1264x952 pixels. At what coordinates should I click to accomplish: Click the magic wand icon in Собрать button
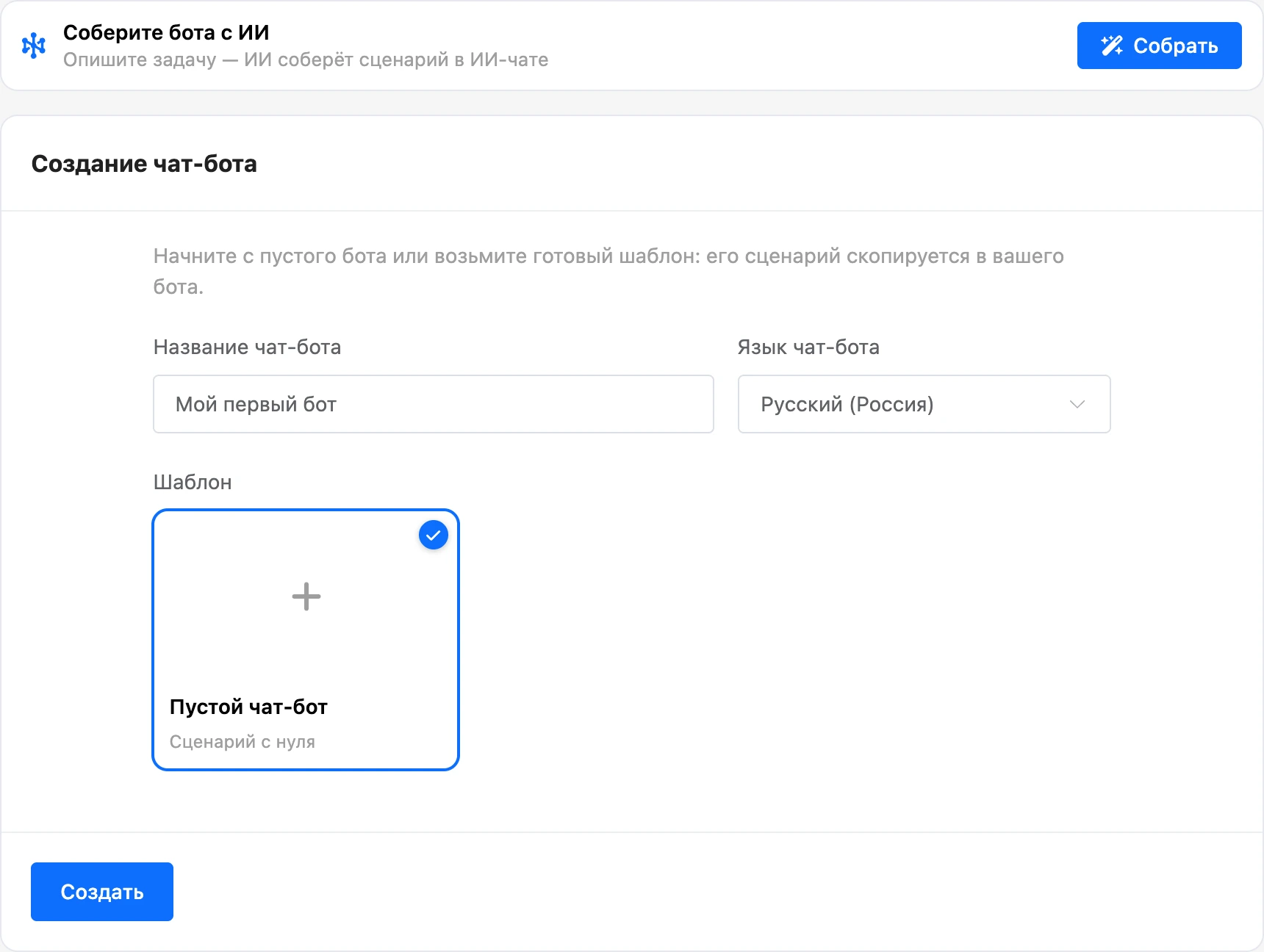tap(1112, 46)
